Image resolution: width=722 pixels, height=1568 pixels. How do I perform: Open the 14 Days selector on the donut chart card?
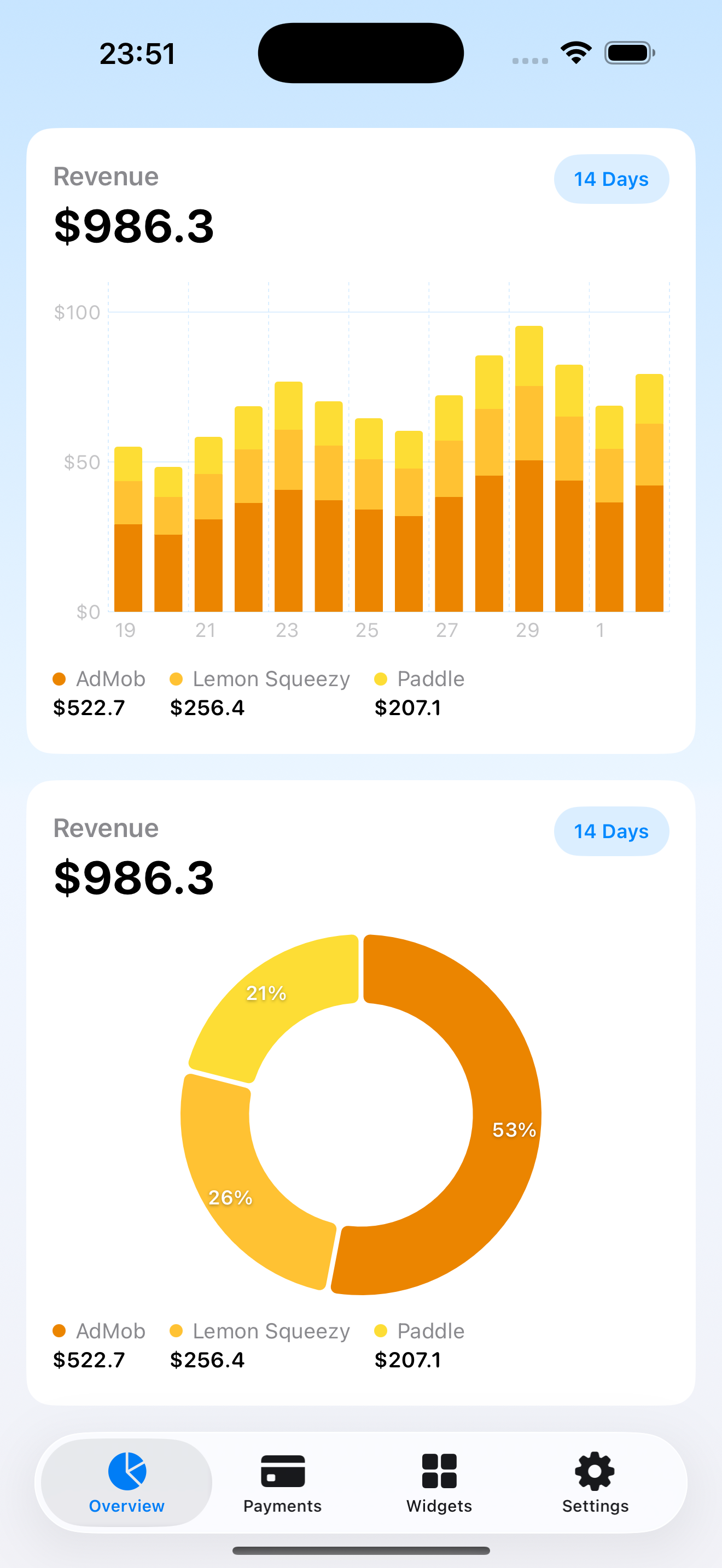611,831
